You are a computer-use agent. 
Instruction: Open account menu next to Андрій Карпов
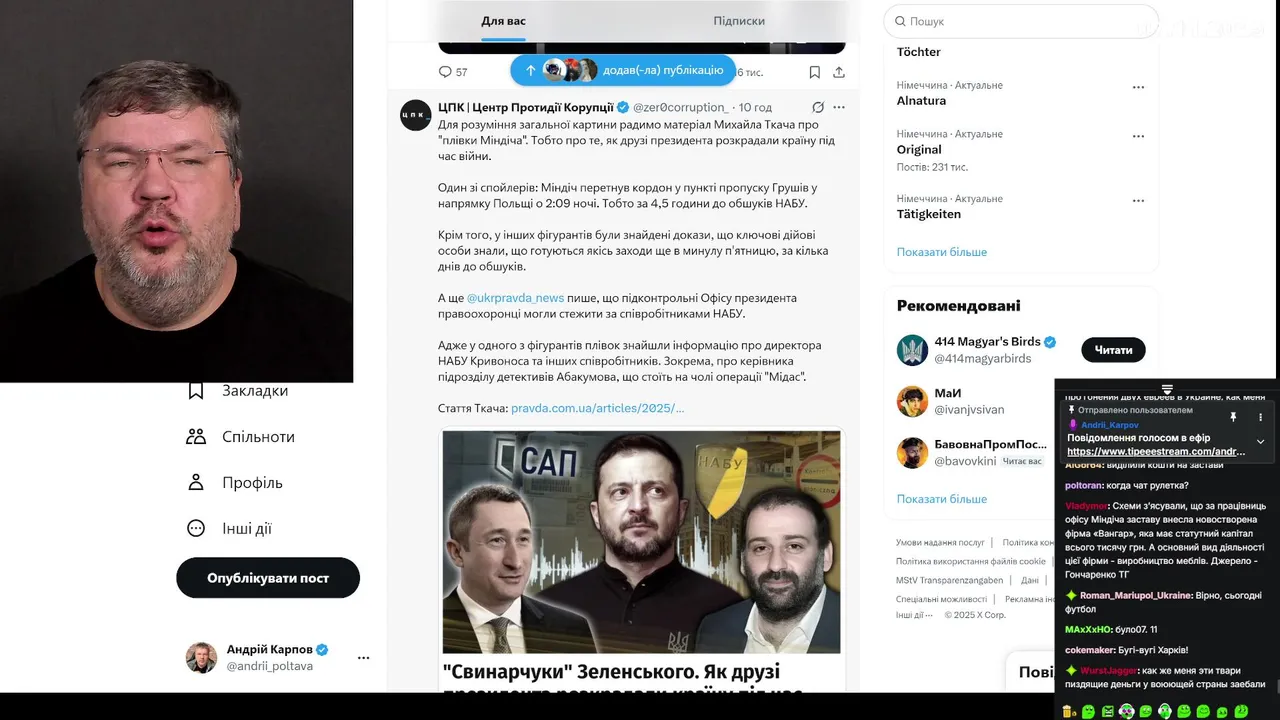click(363, 658)
